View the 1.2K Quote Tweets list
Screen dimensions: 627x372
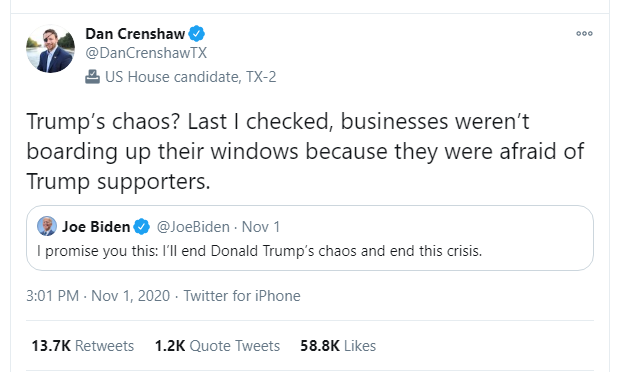click(218, 346)
